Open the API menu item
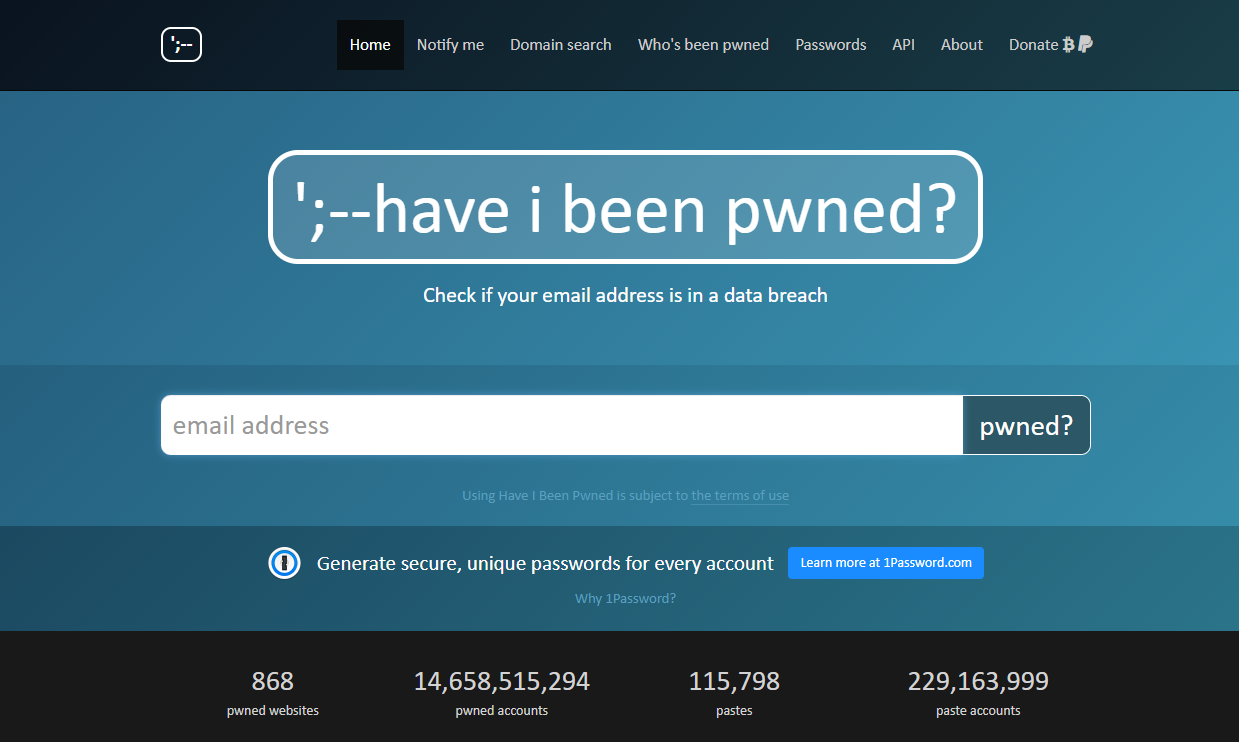The image size is (1239, 742). (x=903, y=45)
